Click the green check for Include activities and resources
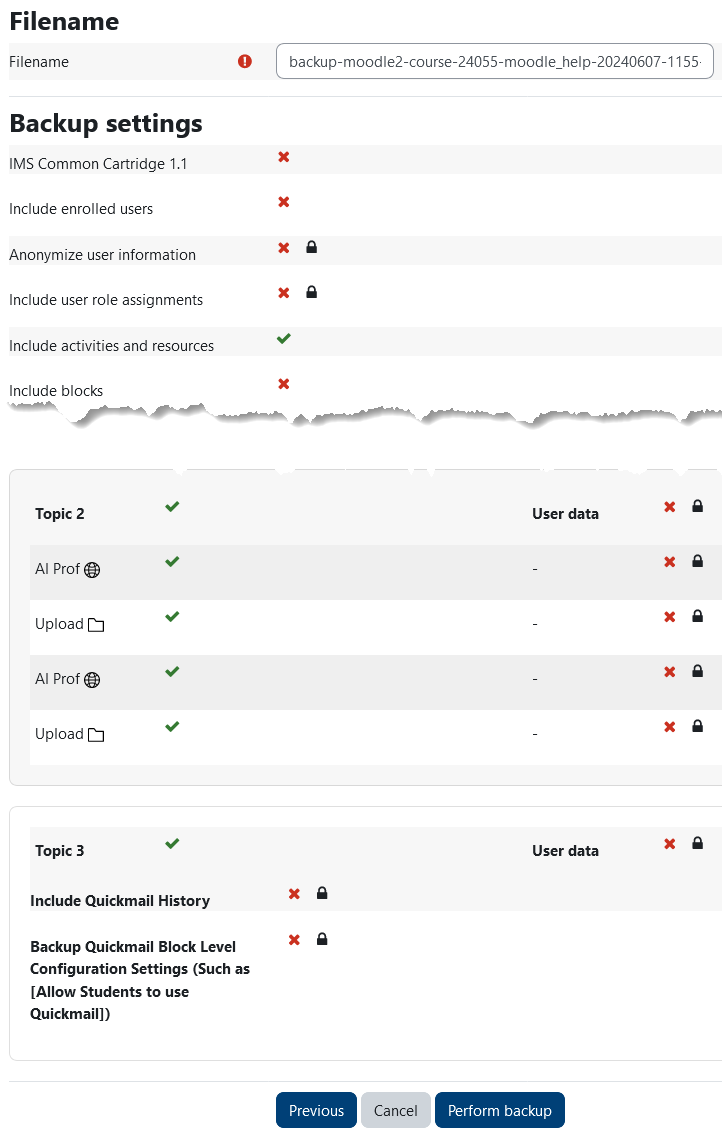The image size is (722, 1141). tap(284, 339)
